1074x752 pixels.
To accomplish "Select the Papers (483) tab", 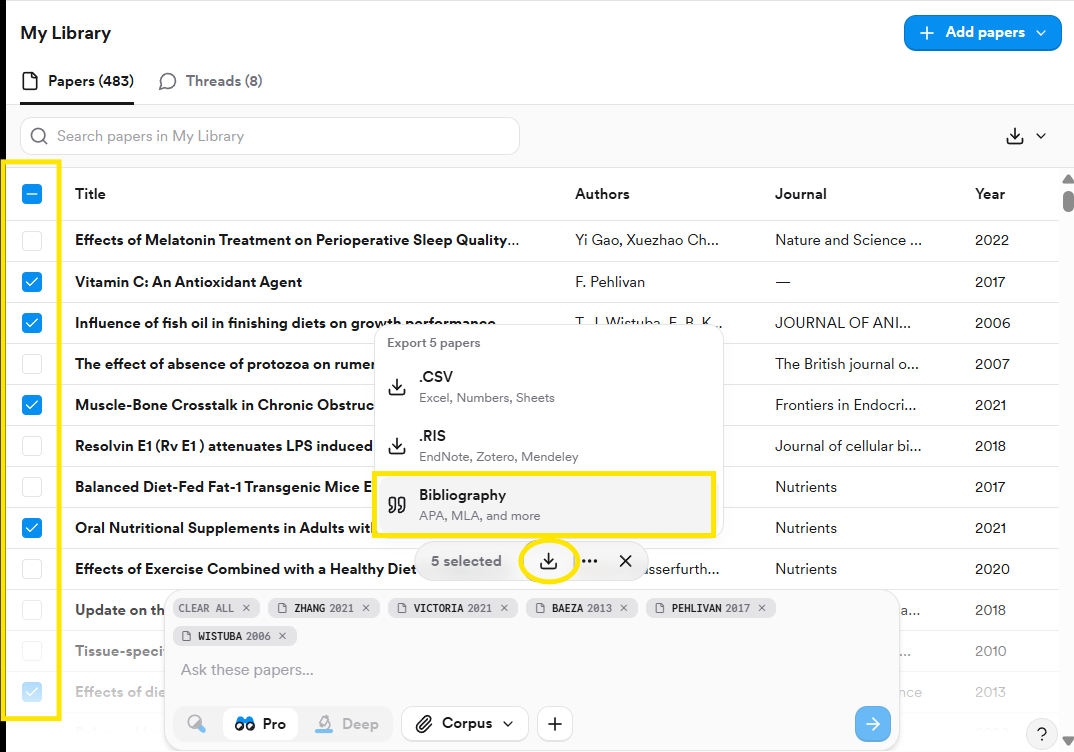I will [x=77, y=81].
